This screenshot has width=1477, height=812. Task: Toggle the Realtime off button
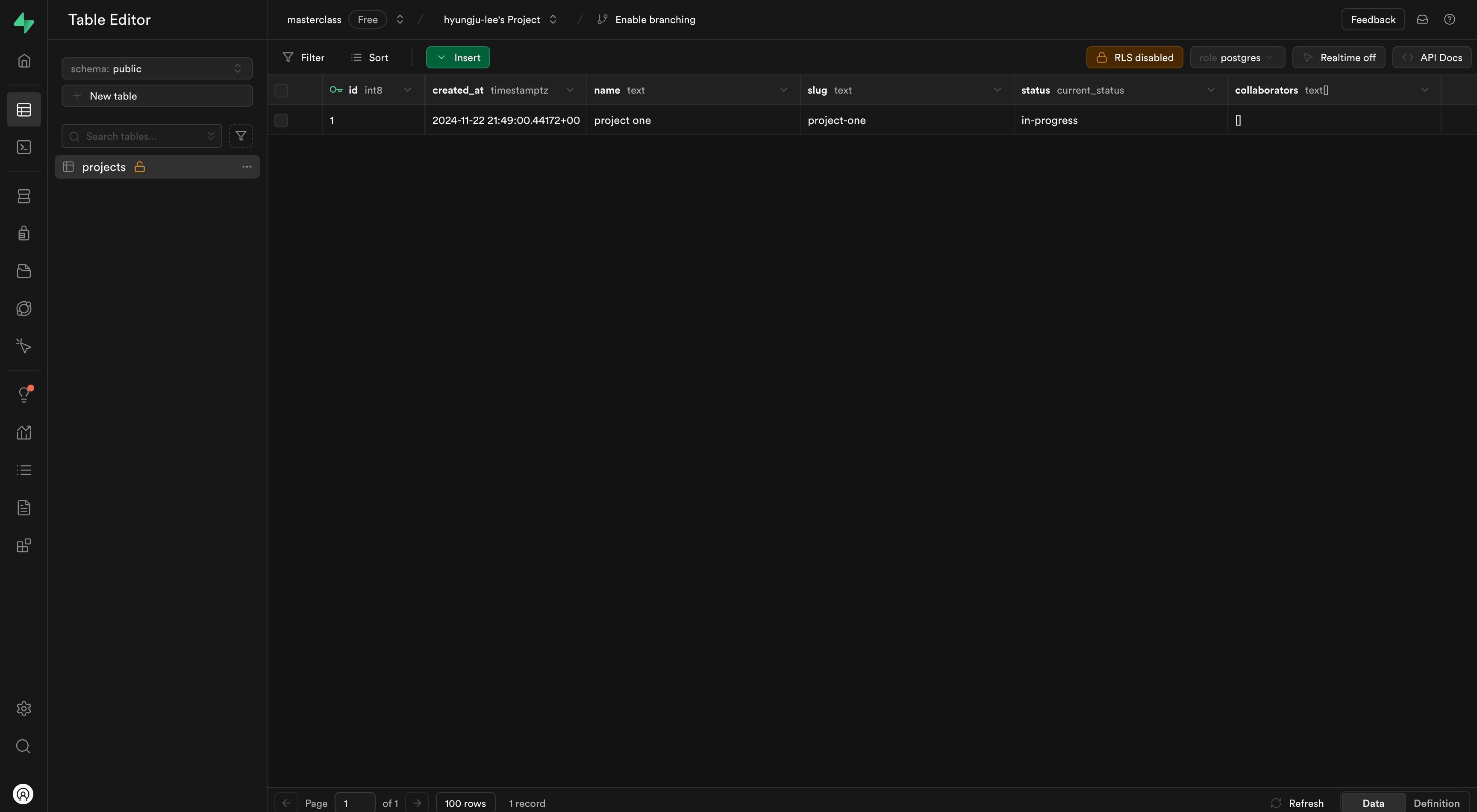pyautogui.click(x=1339, y=57)
